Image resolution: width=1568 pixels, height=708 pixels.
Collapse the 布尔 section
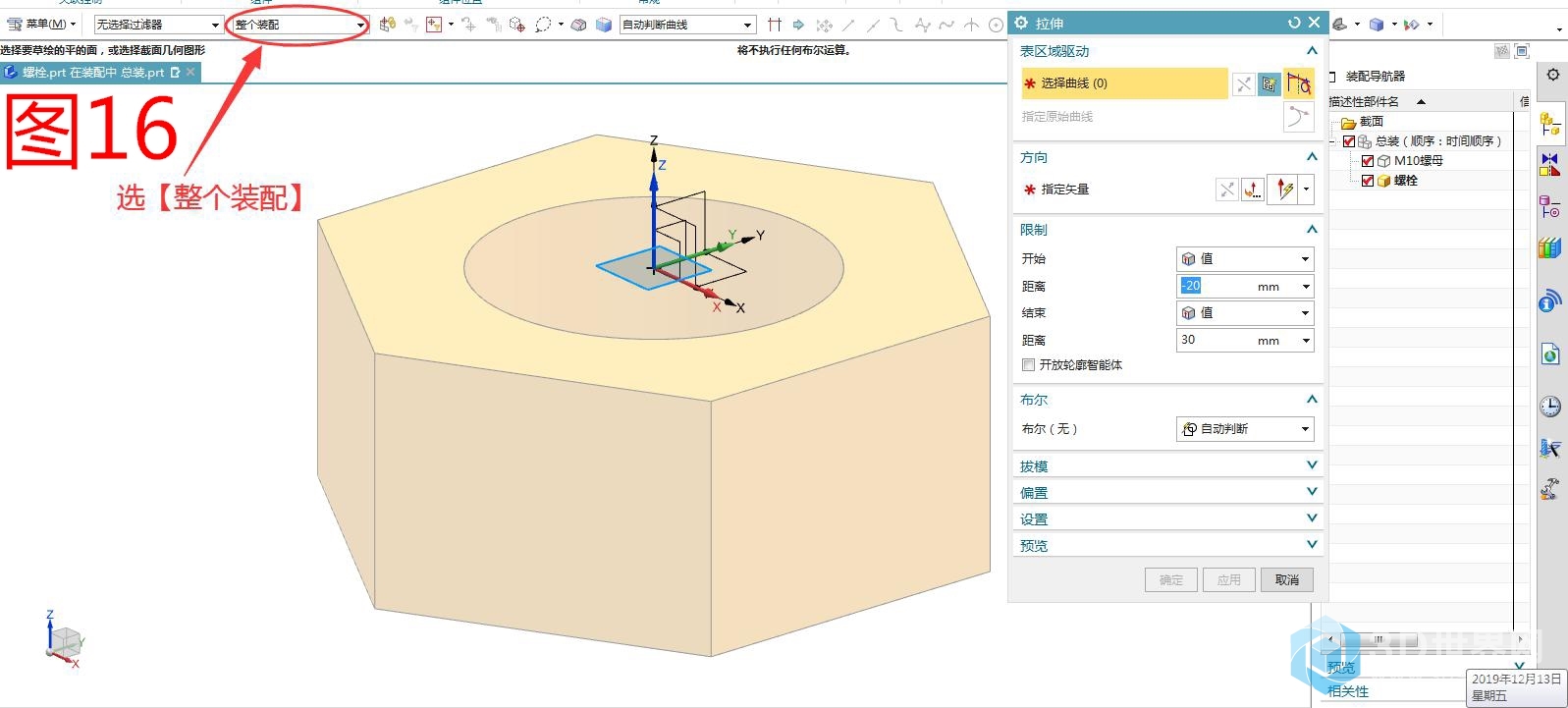1311,400
